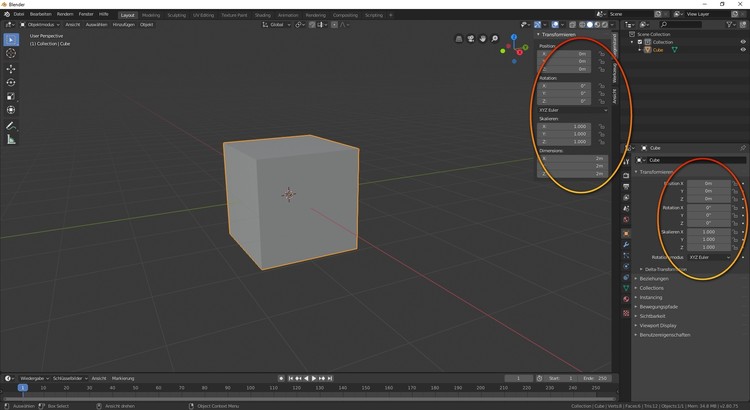Open the Global transform orientation dropdown
Image resolution: width=750 pixels, height=410 pixels.
276,24
